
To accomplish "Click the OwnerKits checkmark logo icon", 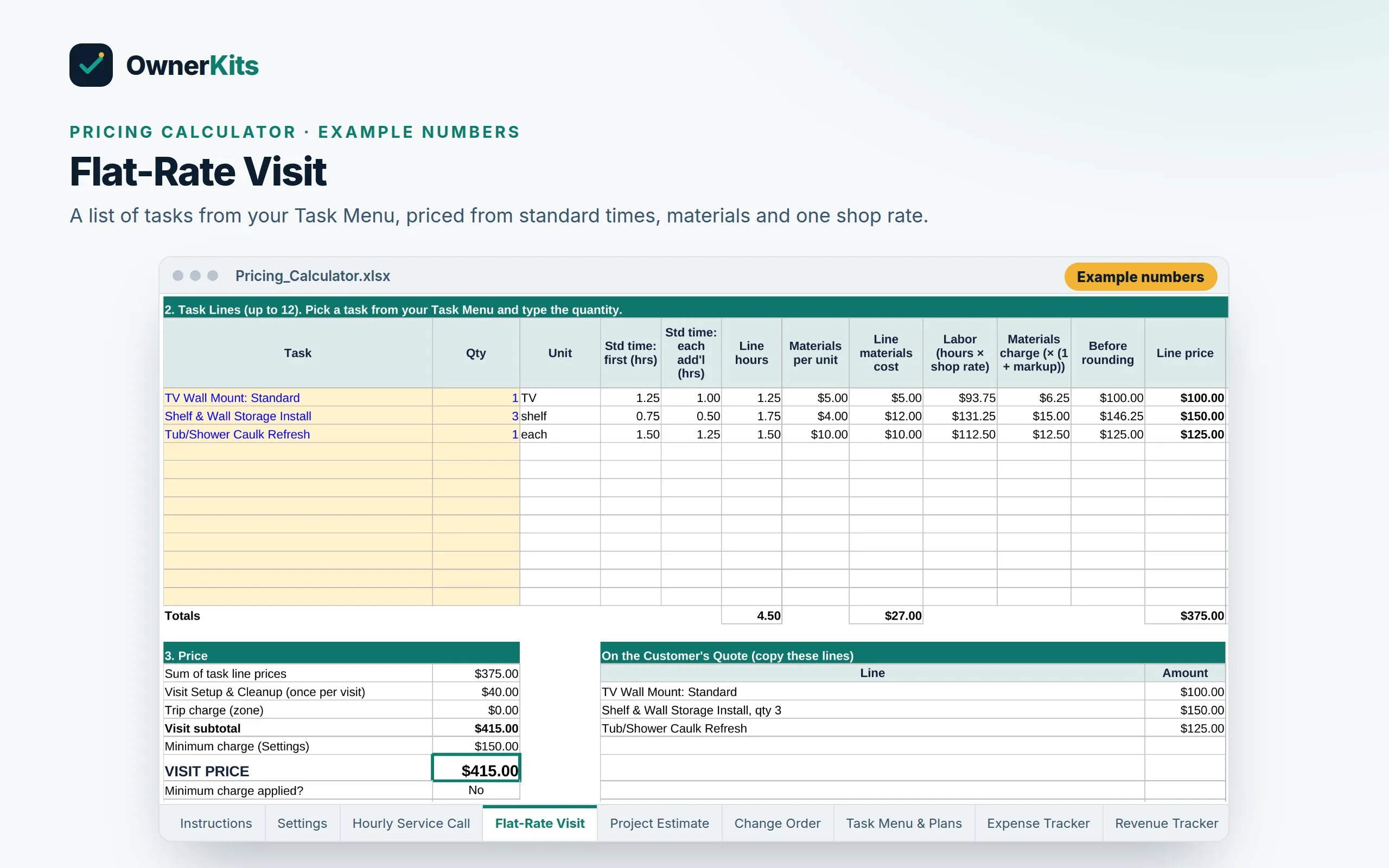I will [91, 65].
